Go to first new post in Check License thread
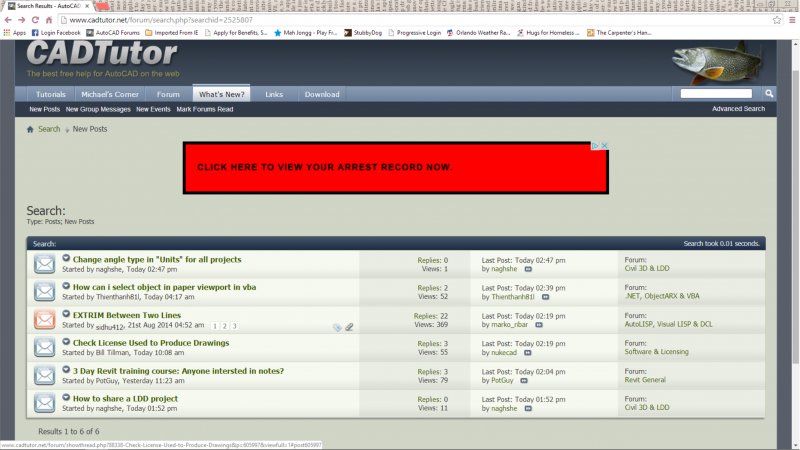The width and height of the screenshot is (800, 450). (66, 342)
